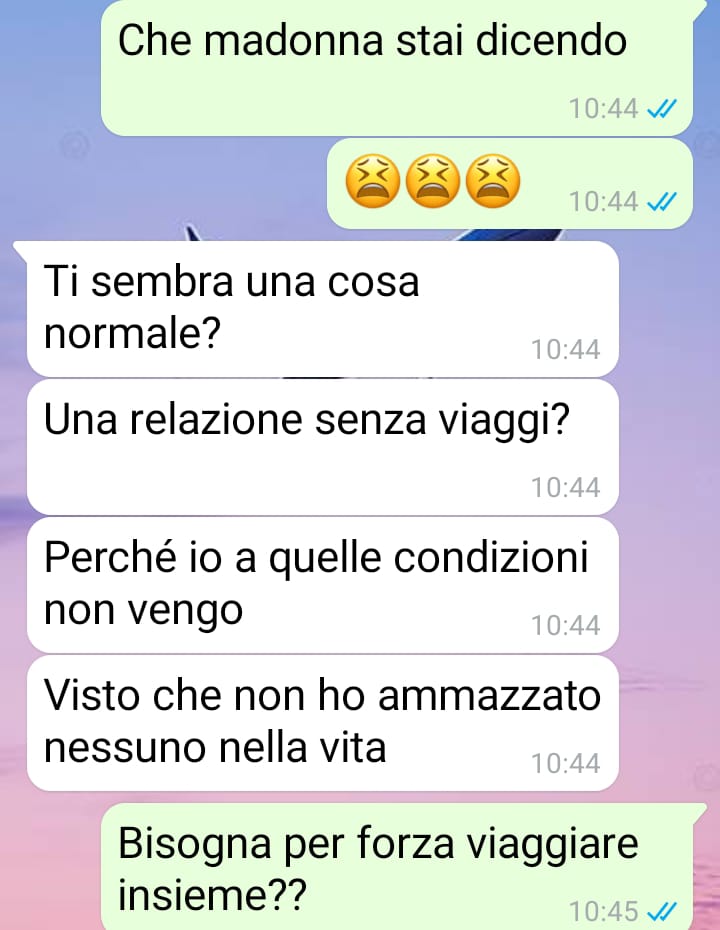Tap read receipt checkmarks on 10:45 message
Screen dimensions: 720x930
click(661, 910)
